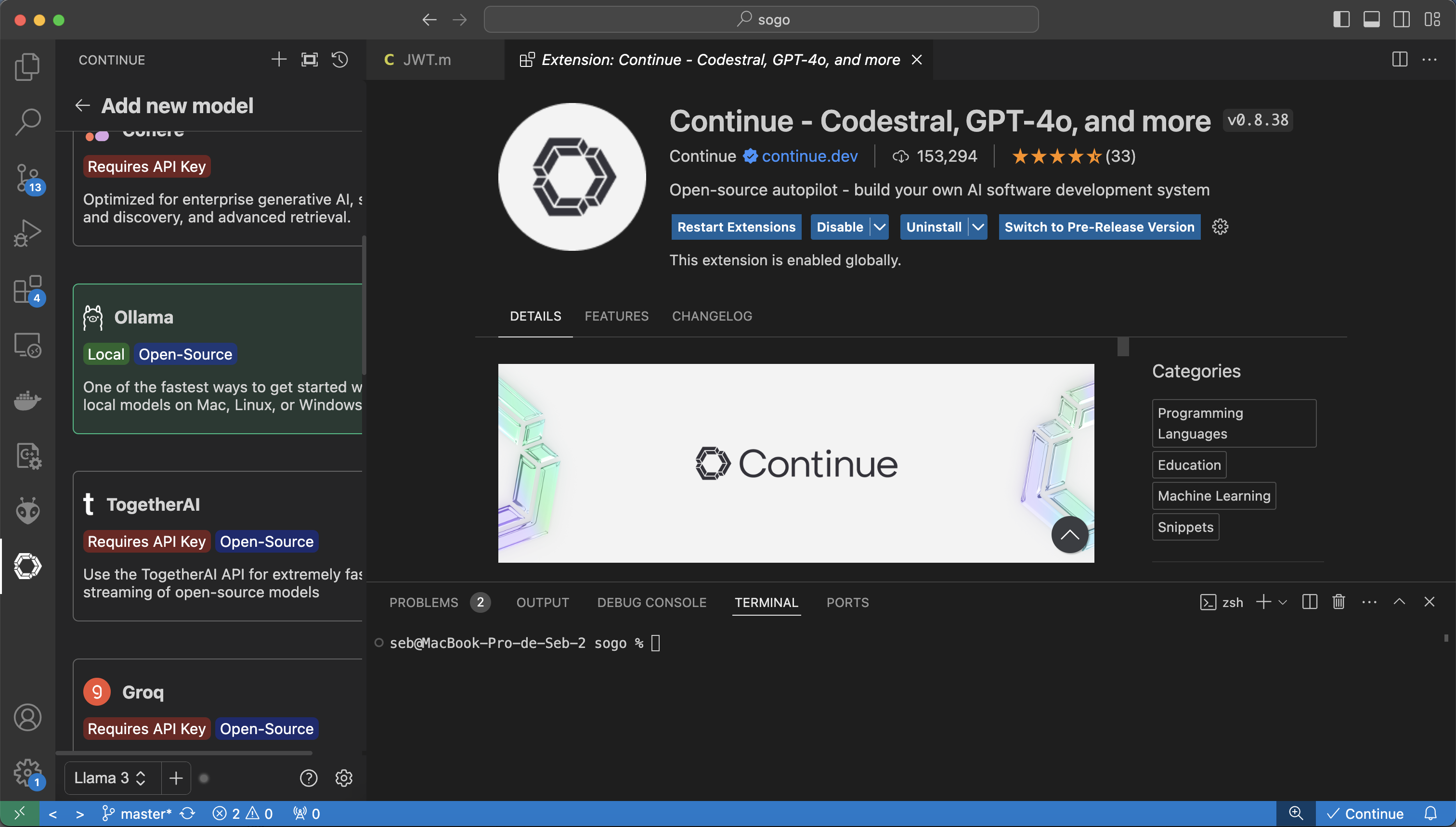This screenshot has height=827, width=1456.
Task: Open Continue in full screen mode
Action: (x=310, y=60)
